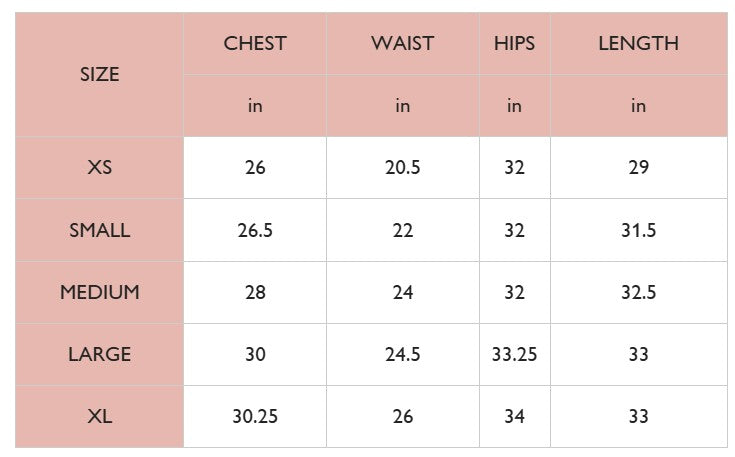Select the XS size row label
The image size is (735, 457).
[x=99, y=167]
